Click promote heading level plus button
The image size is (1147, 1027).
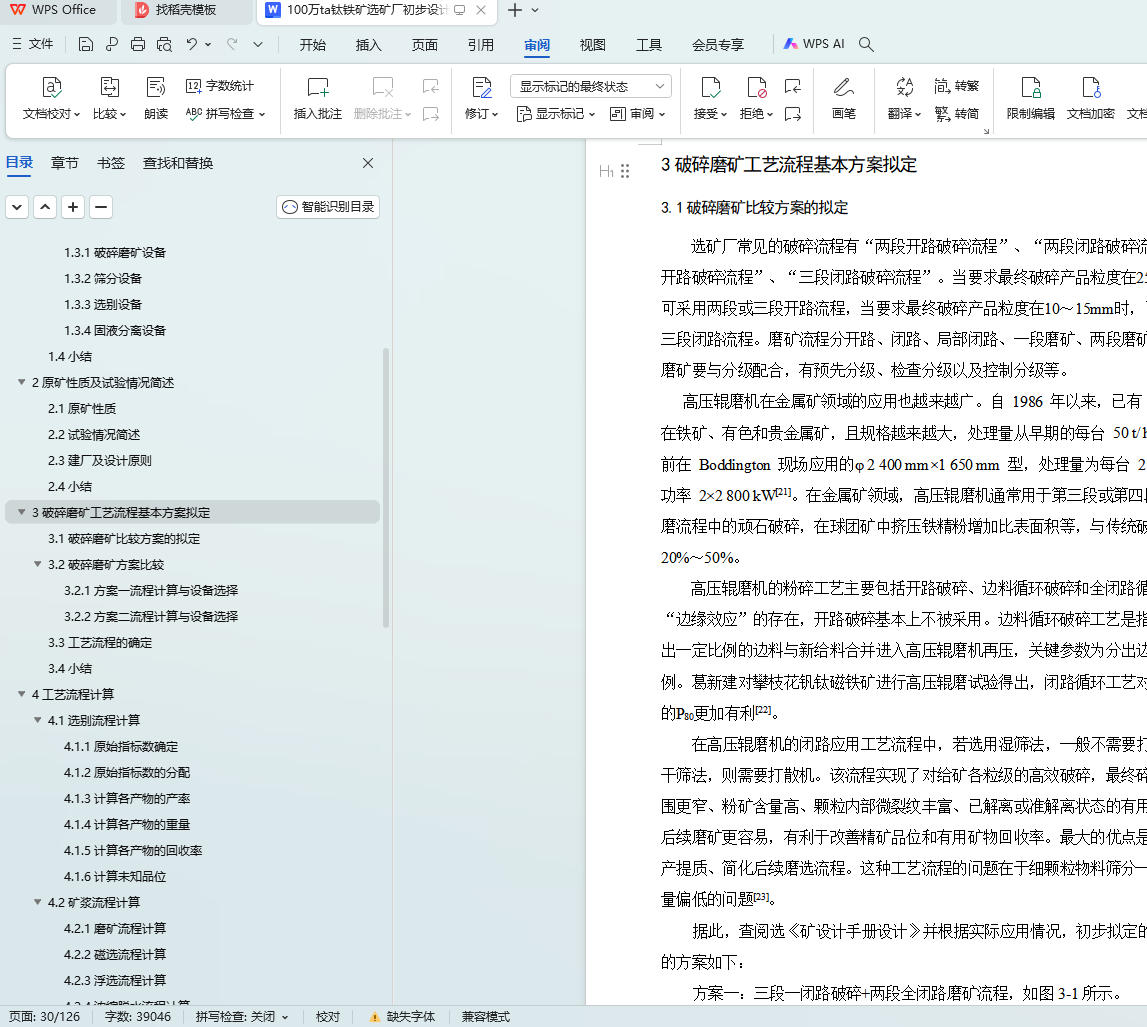pos(72,207)
